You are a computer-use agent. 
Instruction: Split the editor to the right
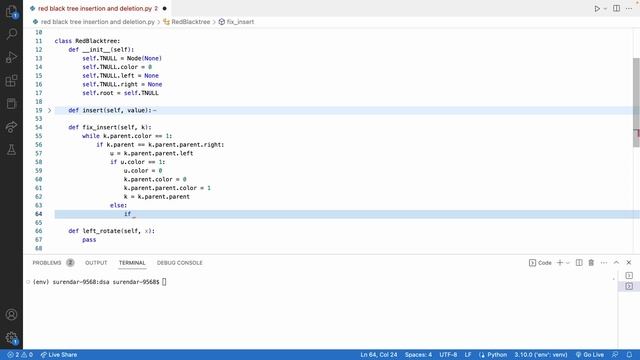616,9
